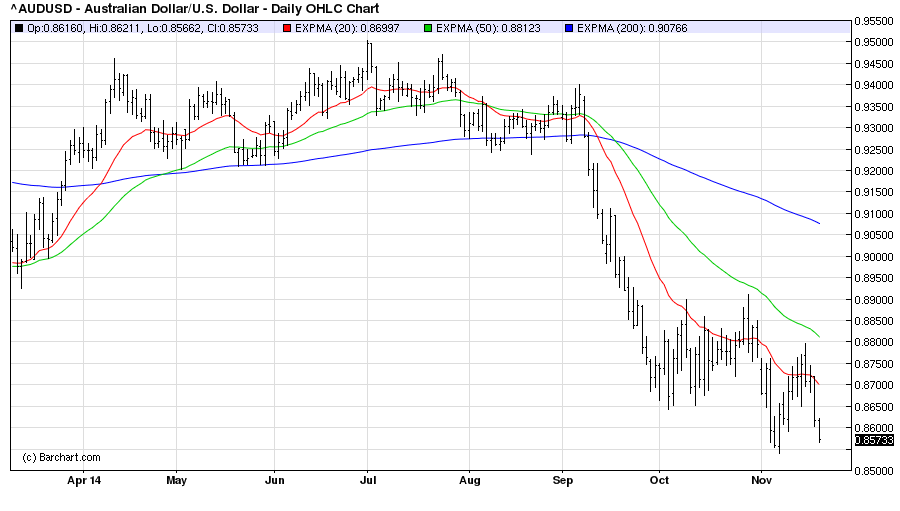
Task: Click the 0.90000 price axis label
Action: 876,257
